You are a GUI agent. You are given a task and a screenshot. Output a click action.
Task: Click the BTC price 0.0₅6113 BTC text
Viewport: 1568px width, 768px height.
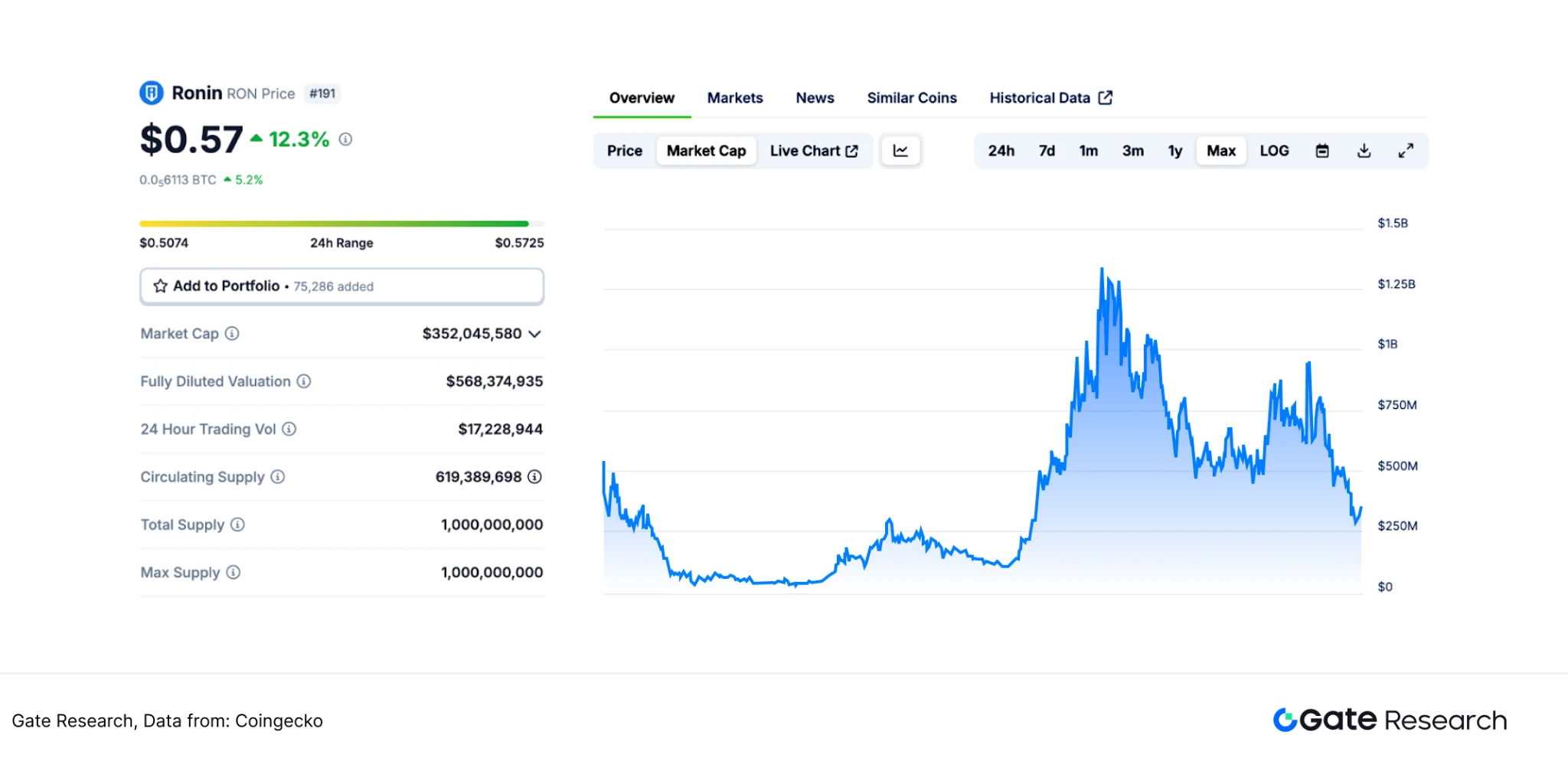coord(178,180)
